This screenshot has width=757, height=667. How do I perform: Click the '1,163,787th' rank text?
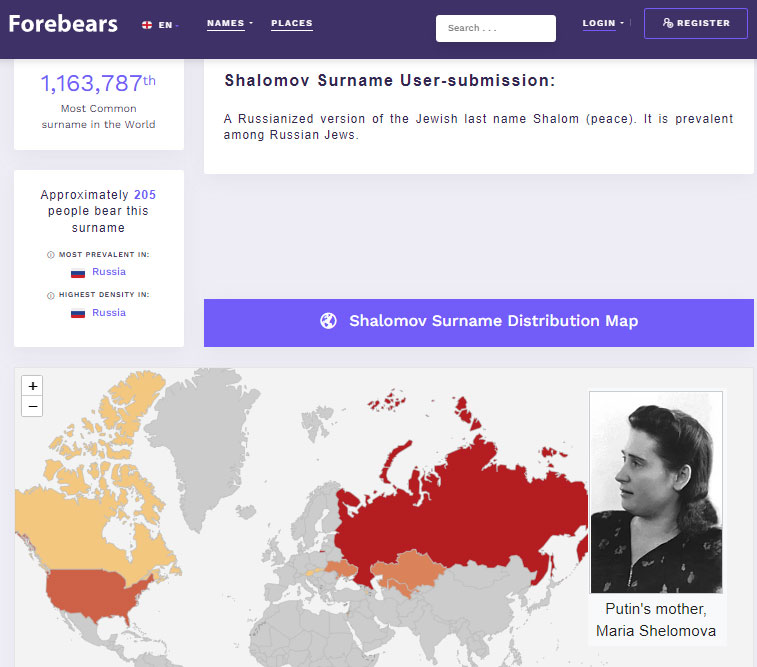click(98, 83)
